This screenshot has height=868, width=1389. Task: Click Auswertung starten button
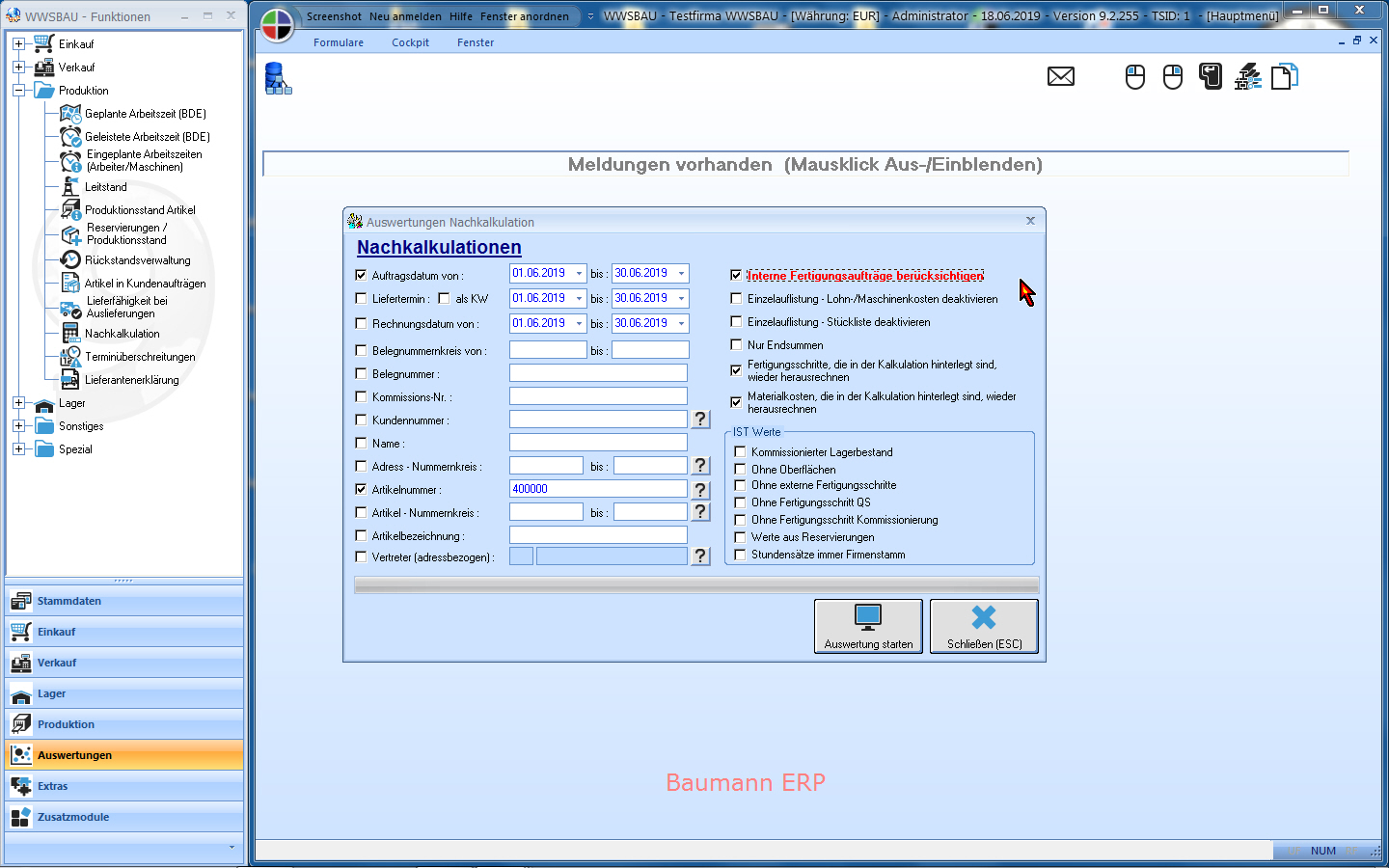pos(868,626)
